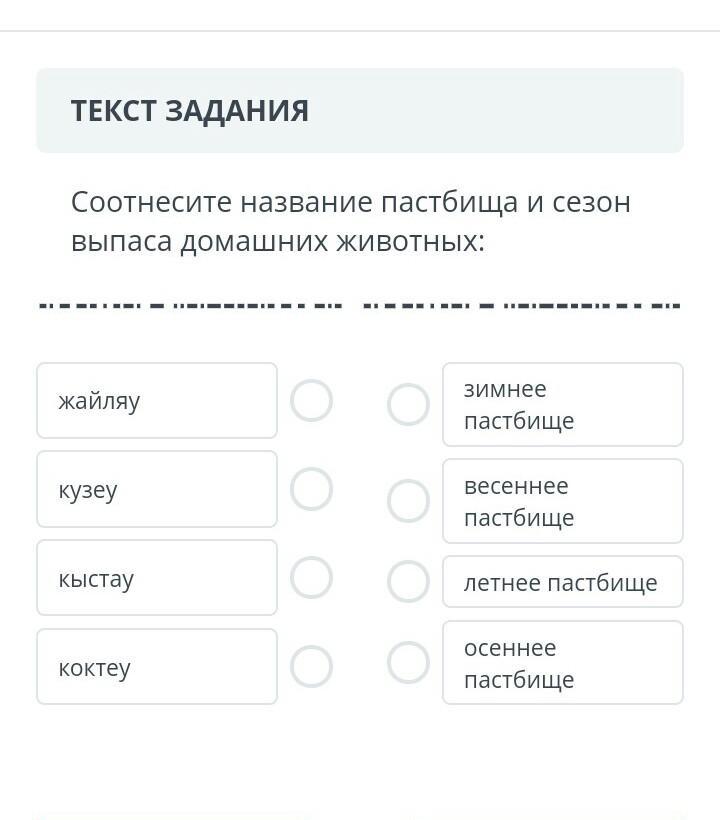Click the right dashed separator line
The image size is (720, 820).
click(x=522, y=305)
